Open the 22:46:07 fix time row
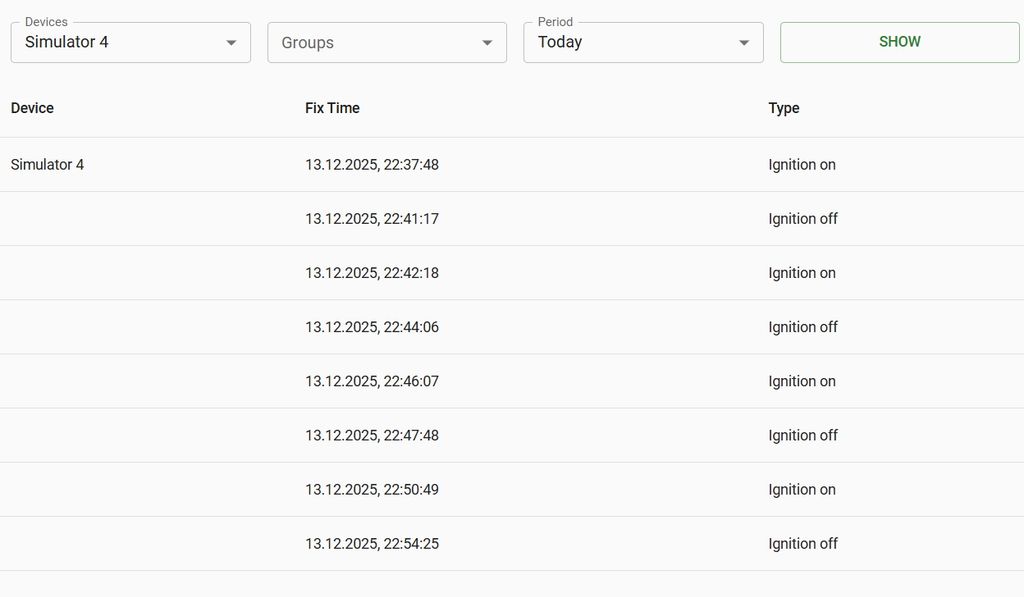Screen dimensions: 1024x597 (372, 381)
